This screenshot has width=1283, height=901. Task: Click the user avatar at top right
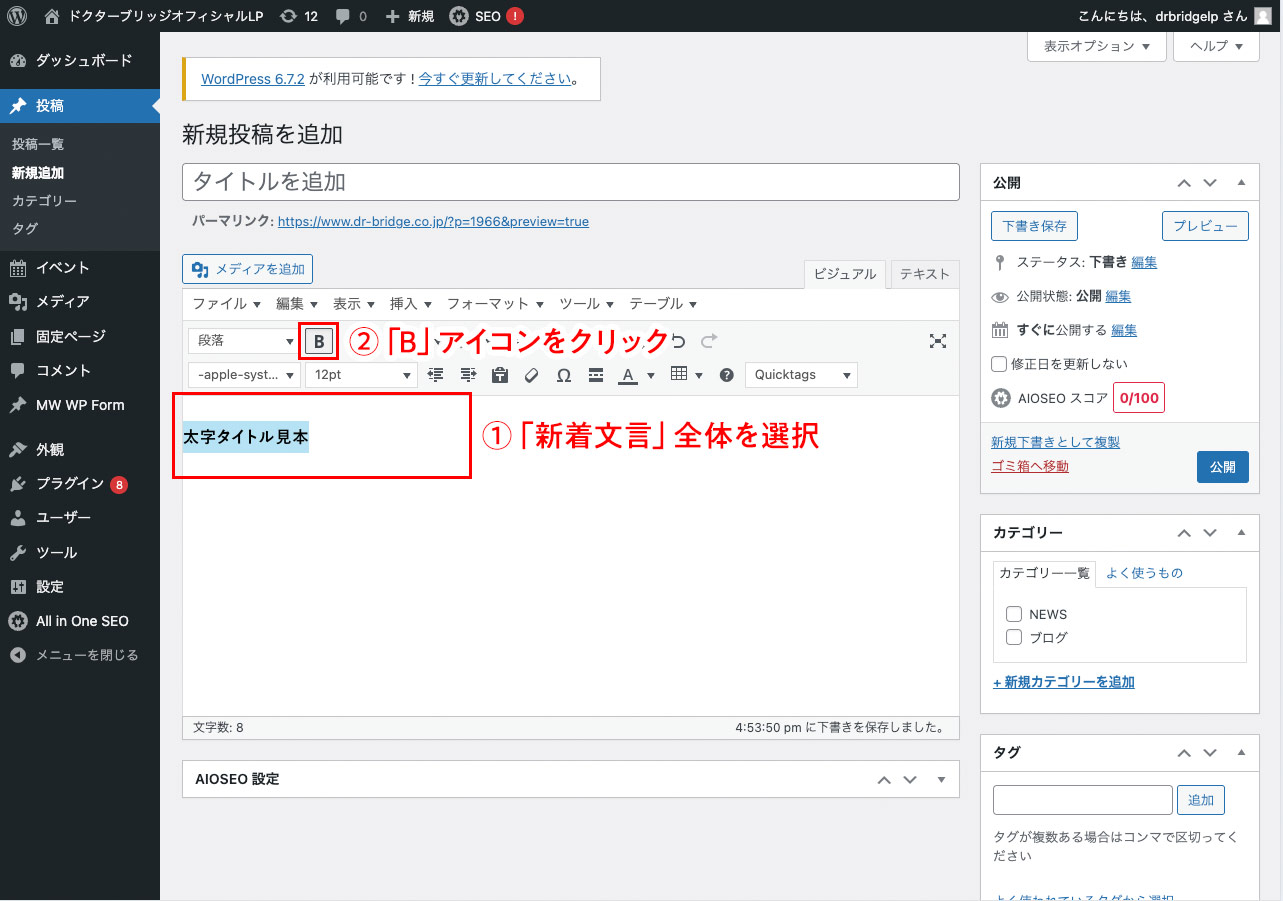(x=1264, y=16)
